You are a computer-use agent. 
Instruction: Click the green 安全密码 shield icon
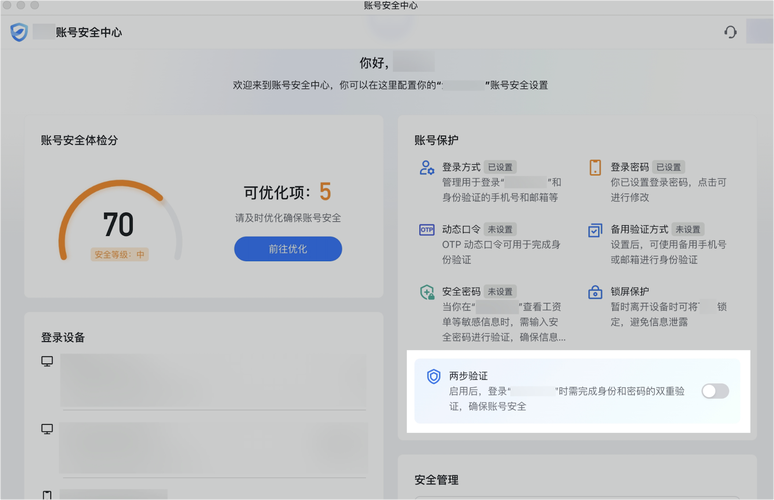point(427,292)
